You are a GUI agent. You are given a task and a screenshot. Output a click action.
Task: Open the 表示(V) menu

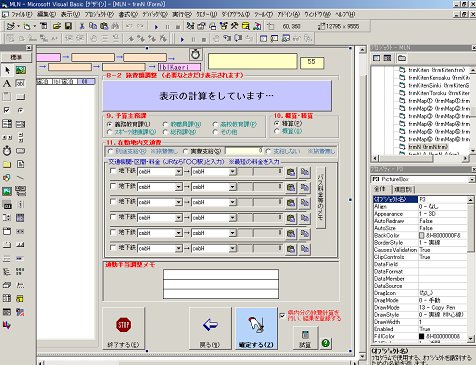[x=70, y=15]
